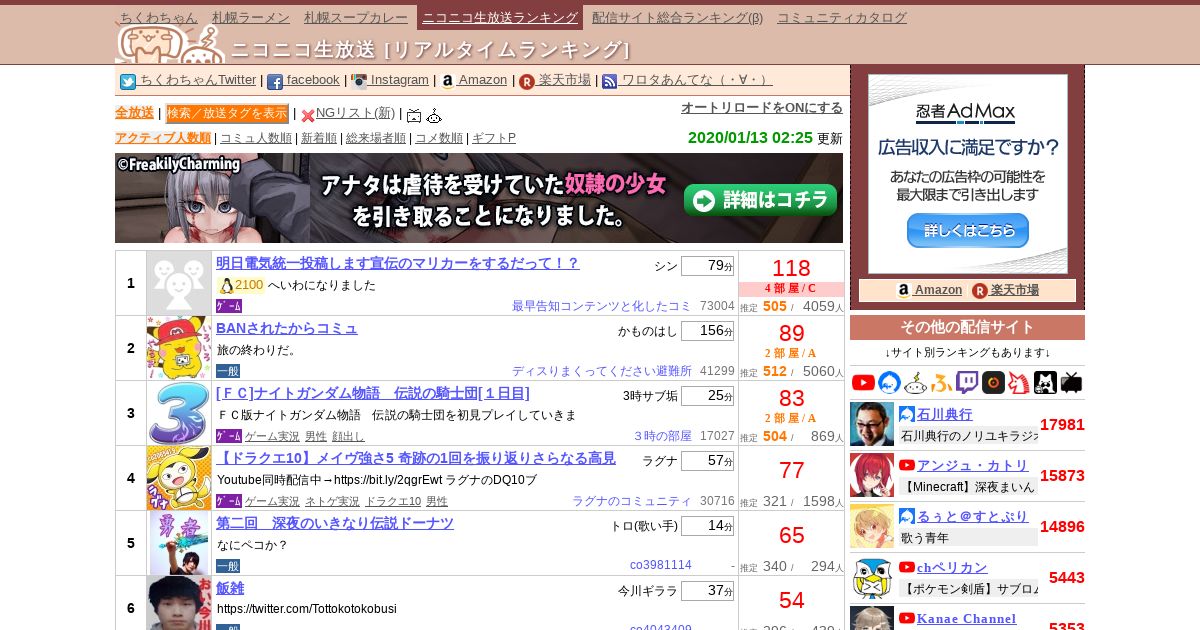The width and height of the screenshot is (1200, 630).
Task: Click the red X icon for NGリスト
Action: [x=308, y=115]
